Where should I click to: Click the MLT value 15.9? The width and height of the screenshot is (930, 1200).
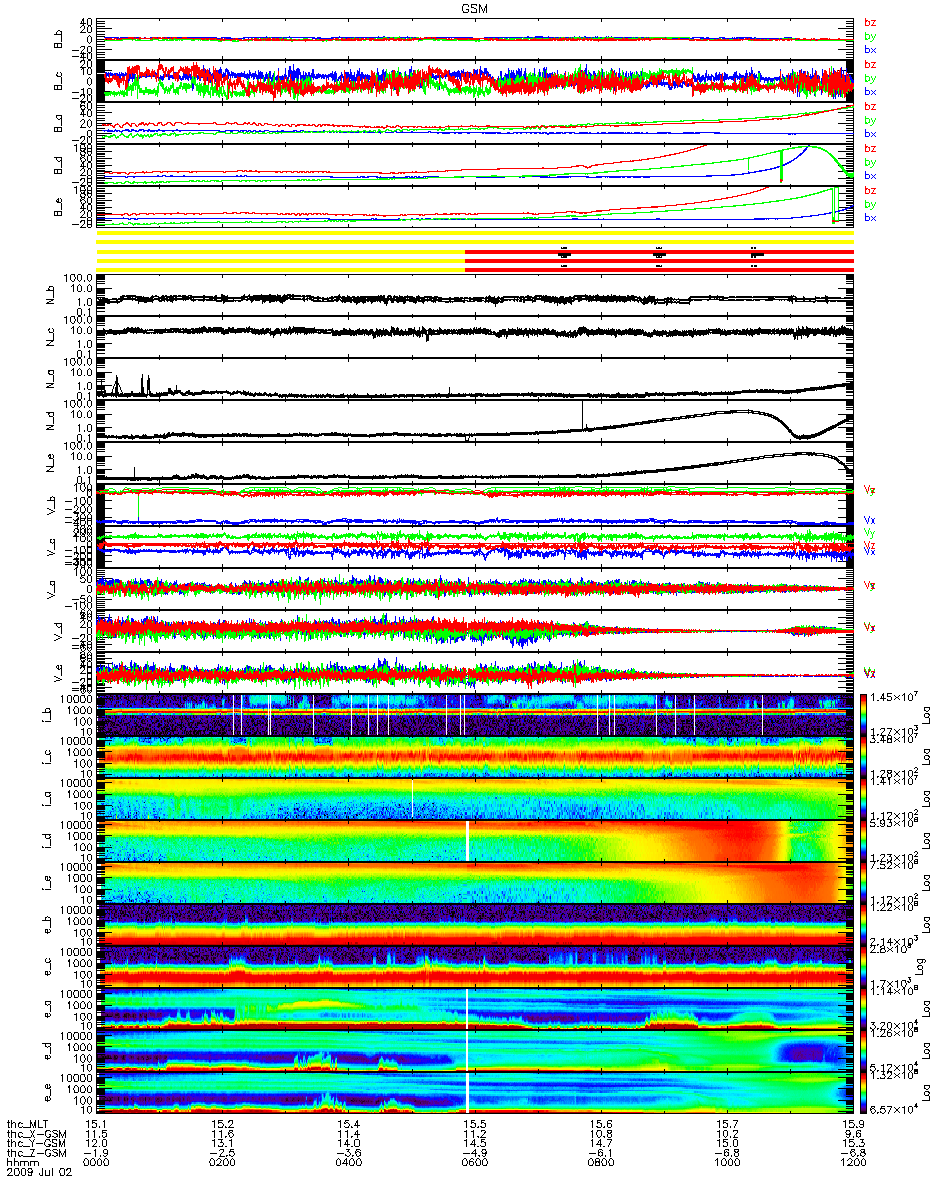pos(852,1125)
